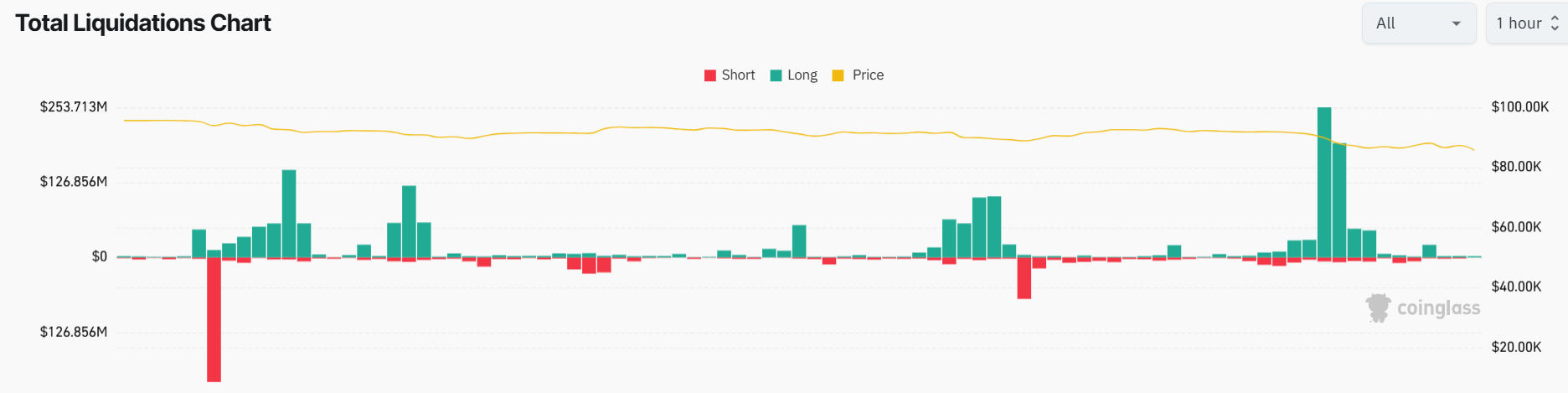
Task: Toggle the Long series legend label
Action: tap(802, 75)
